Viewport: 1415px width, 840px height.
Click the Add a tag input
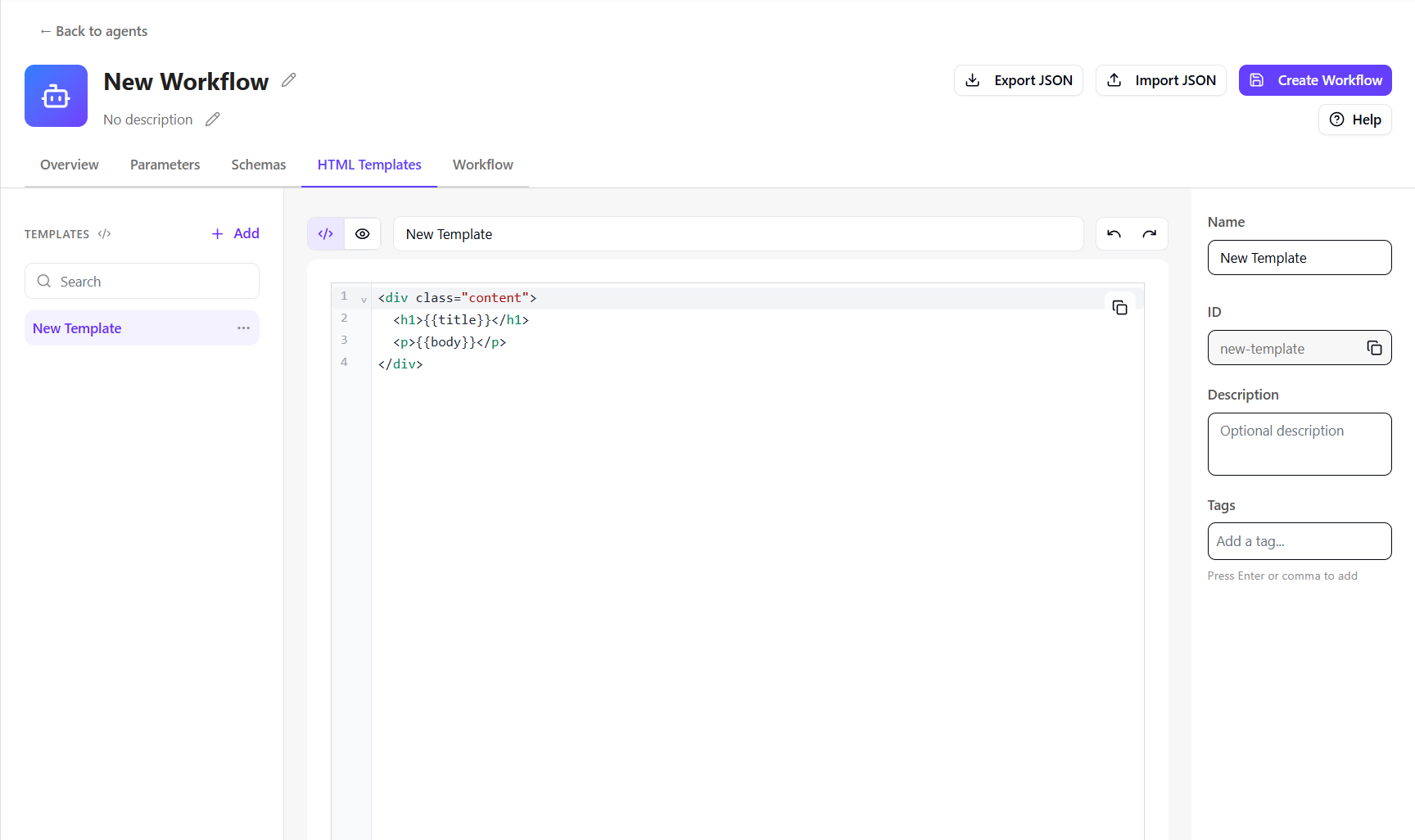point(1300,541)
